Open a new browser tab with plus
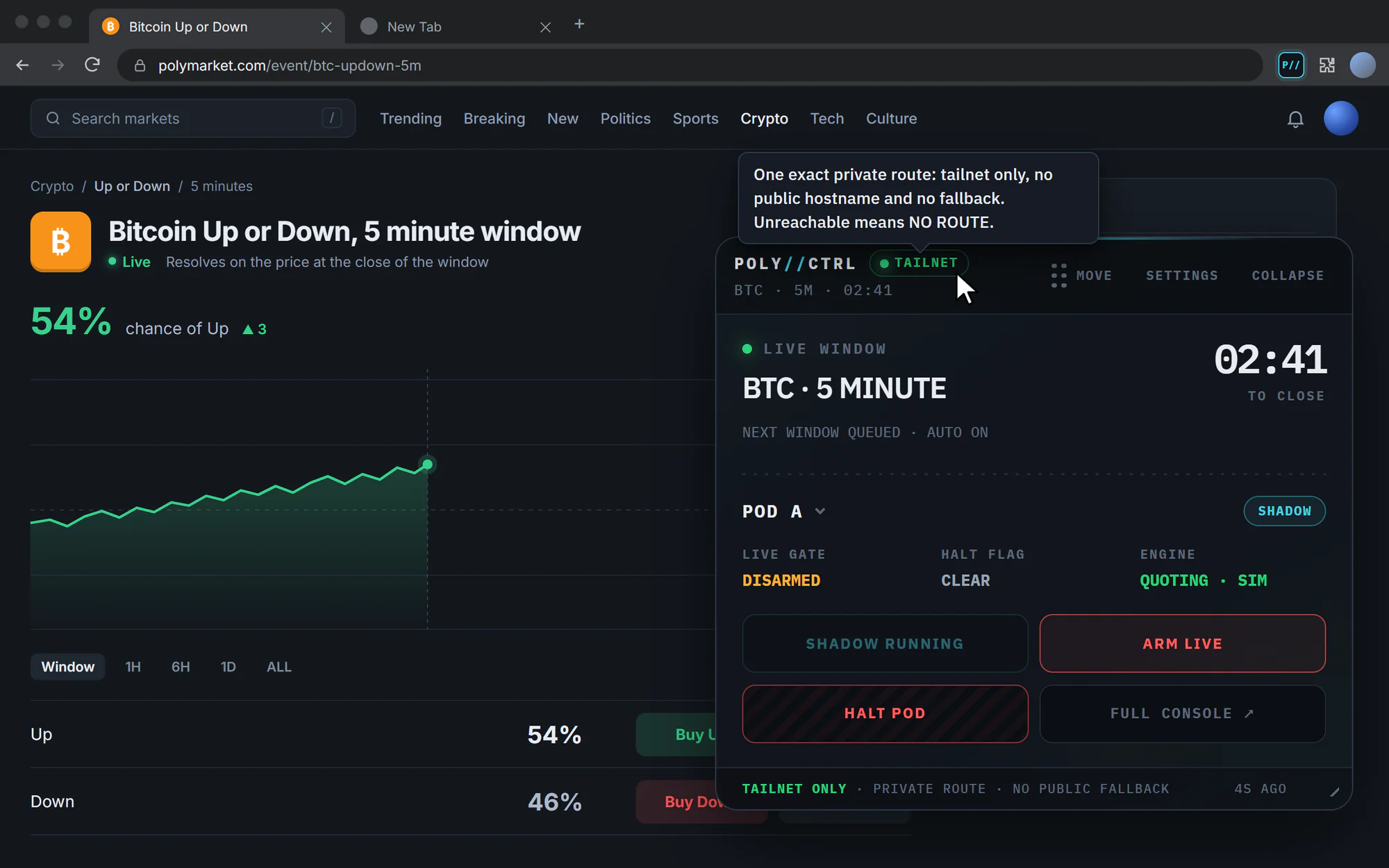This screenshot has height=868, width=1389. point(579,24)
